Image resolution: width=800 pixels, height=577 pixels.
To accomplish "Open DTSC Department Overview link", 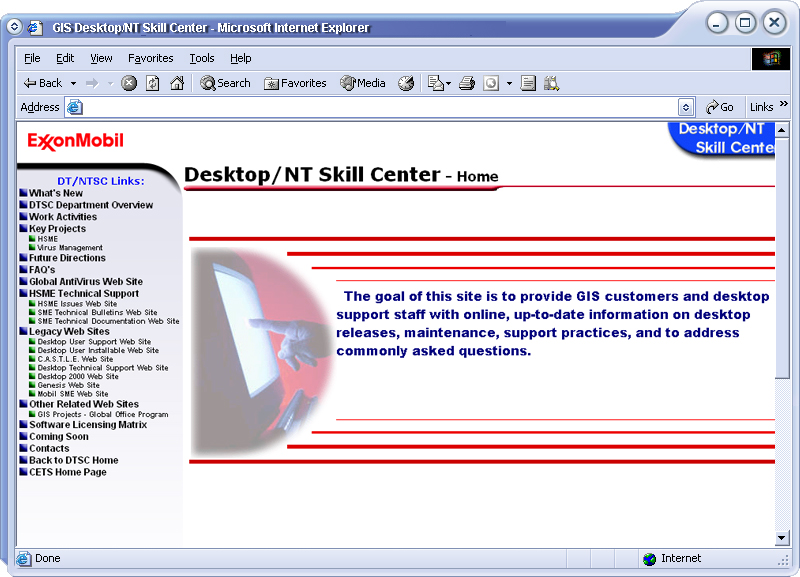I will pyautogui.click(x=91, y=205).
